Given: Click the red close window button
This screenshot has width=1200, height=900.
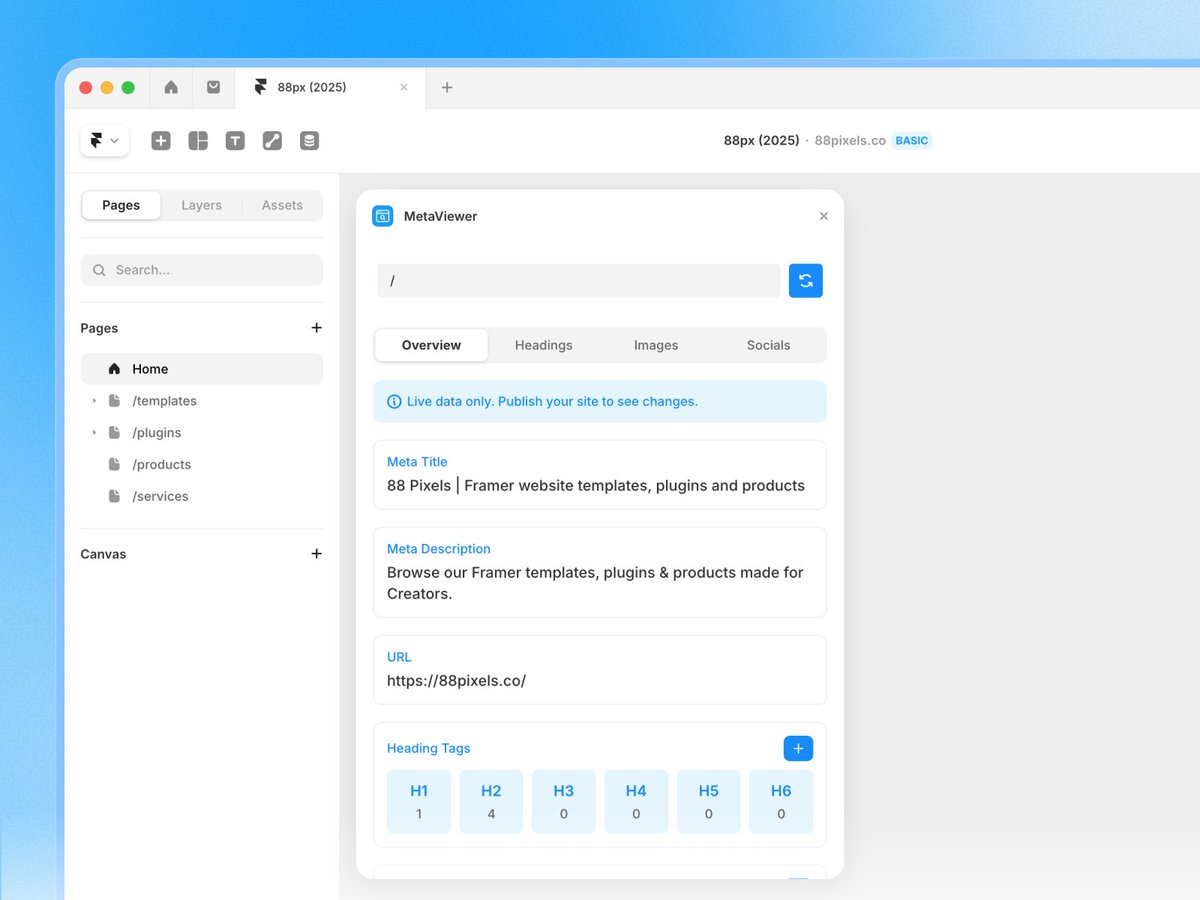Looking at the screenshot, I should click(x=86, y=88).
